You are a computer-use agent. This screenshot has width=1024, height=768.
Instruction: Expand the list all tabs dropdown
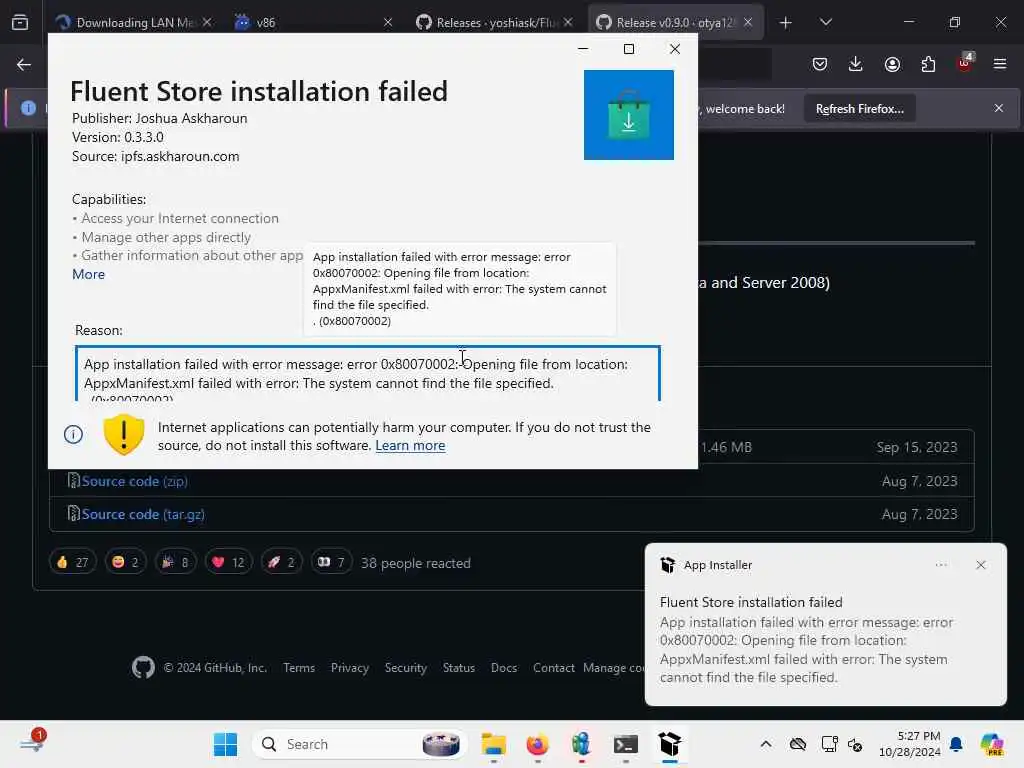(x=826, y=22)
